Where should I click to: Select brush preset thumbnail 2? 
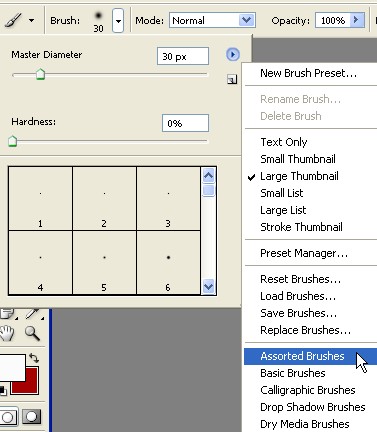pos(104,198)
